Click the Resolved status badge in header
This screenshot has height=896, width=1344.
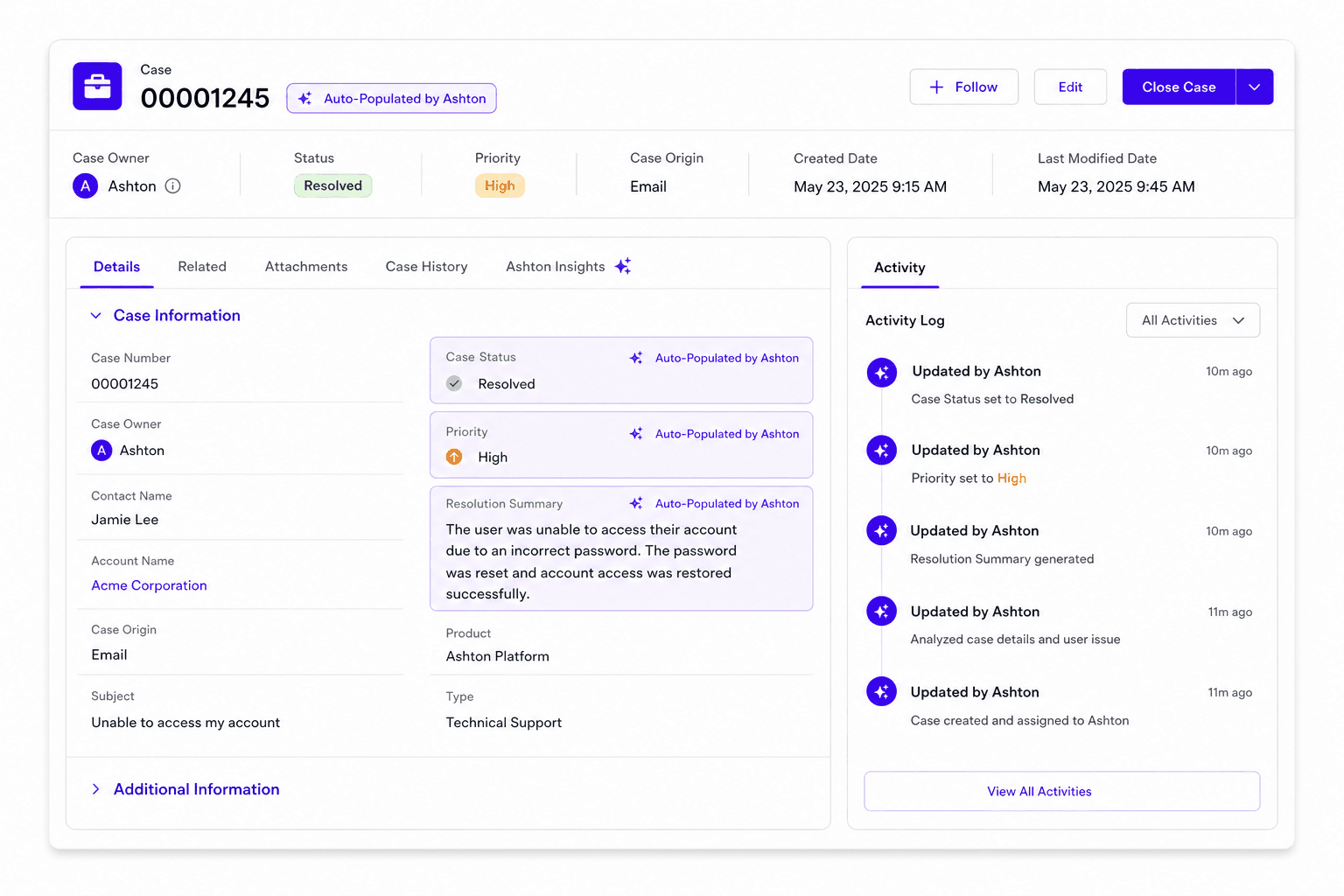332,185
